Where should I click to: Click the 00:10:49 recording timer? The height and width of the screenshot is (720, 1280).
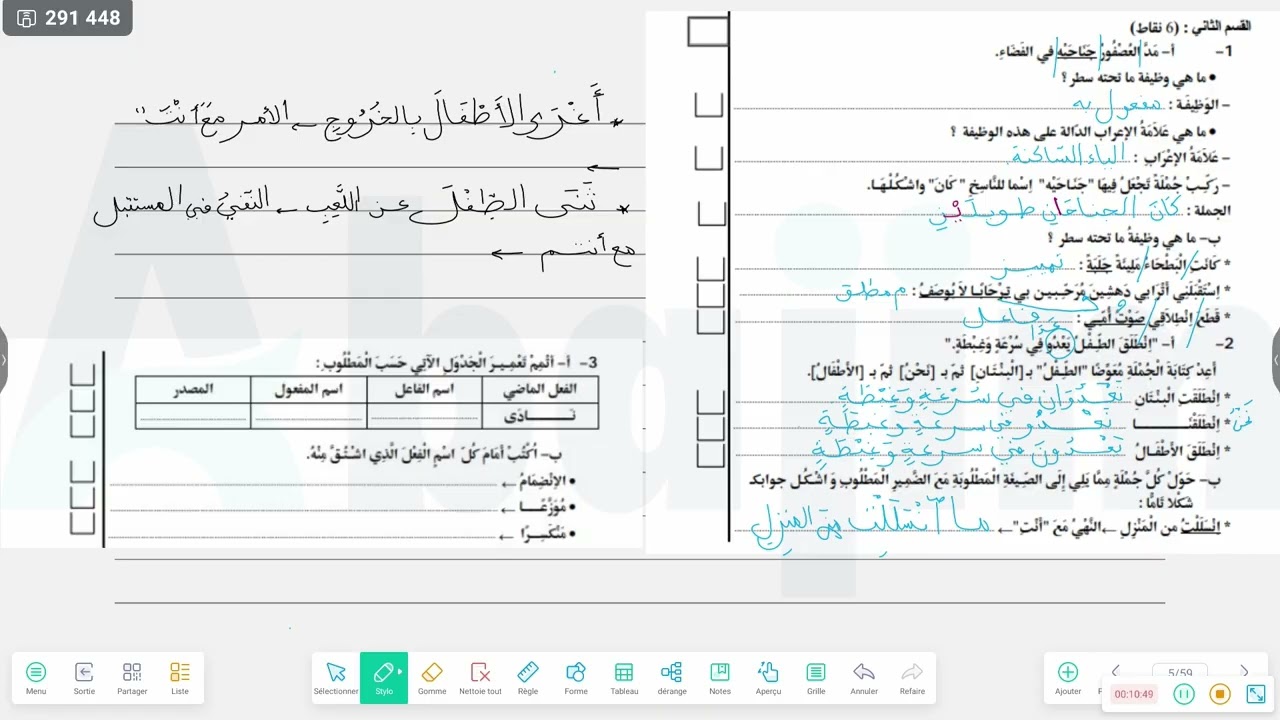coord(1134,694)
